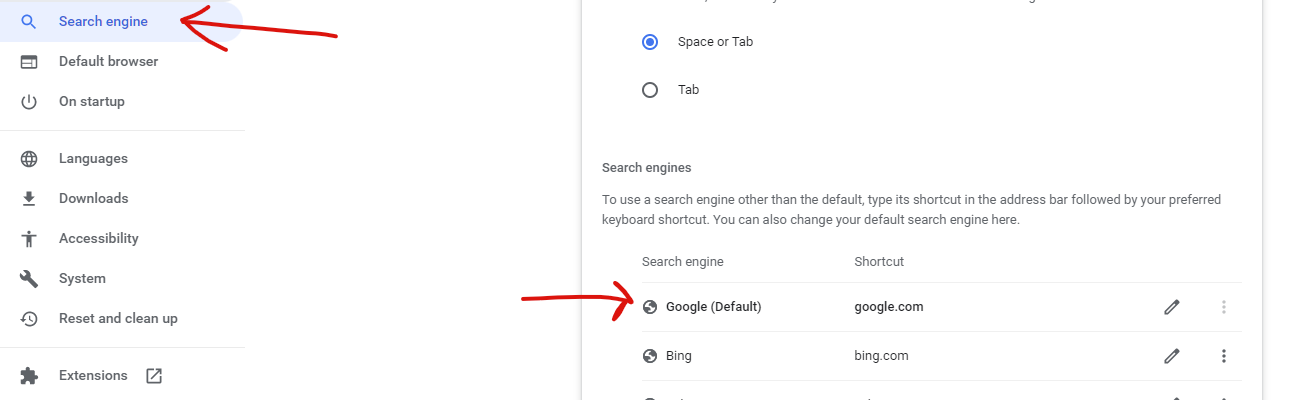Screen dimensions: 1295x400
Task: Click the Reset and clean up icon
Action: pos(29,319)
